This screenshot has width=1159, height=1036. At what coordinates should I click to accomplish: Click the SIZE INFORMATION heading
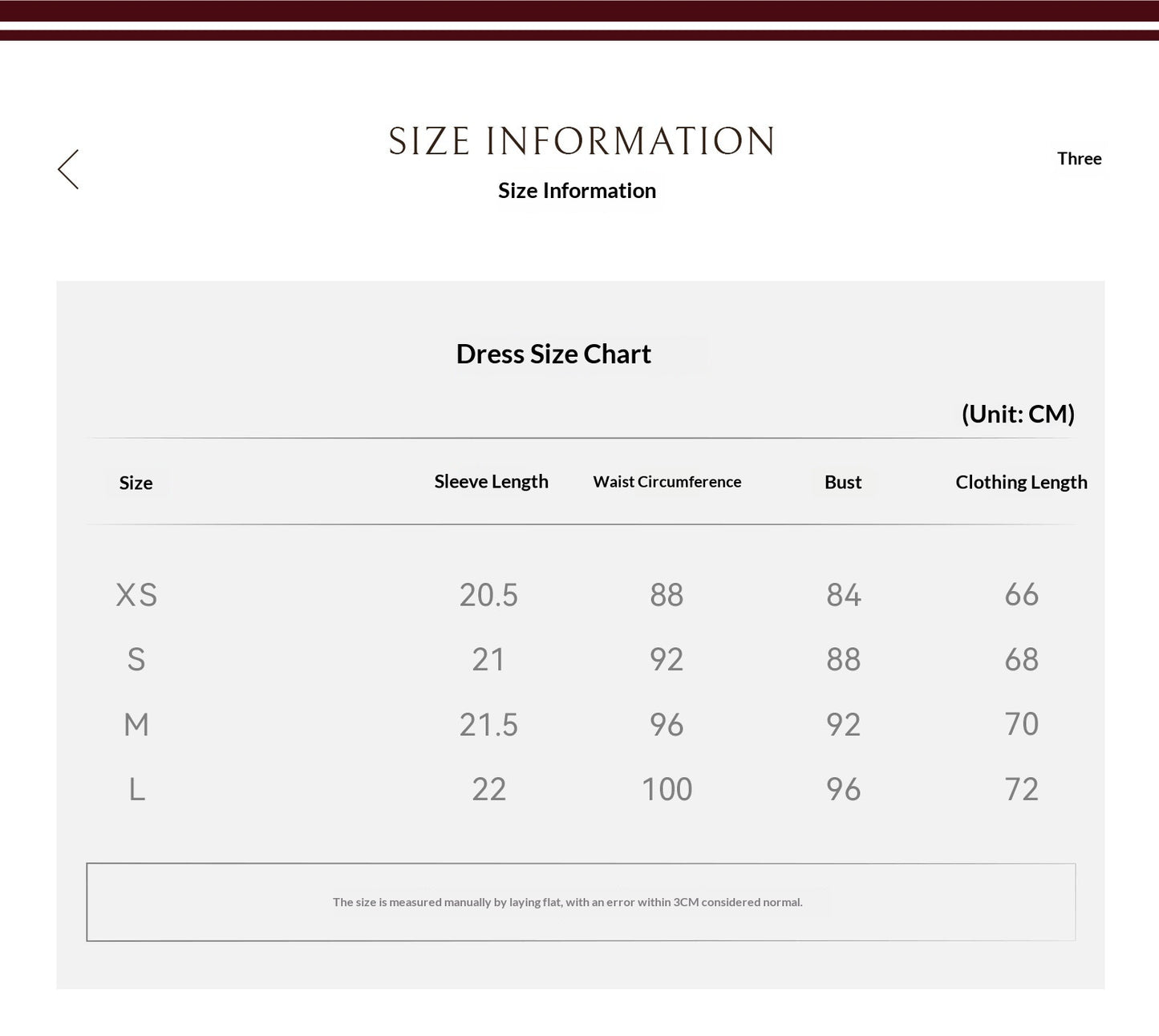click(582, 141)
